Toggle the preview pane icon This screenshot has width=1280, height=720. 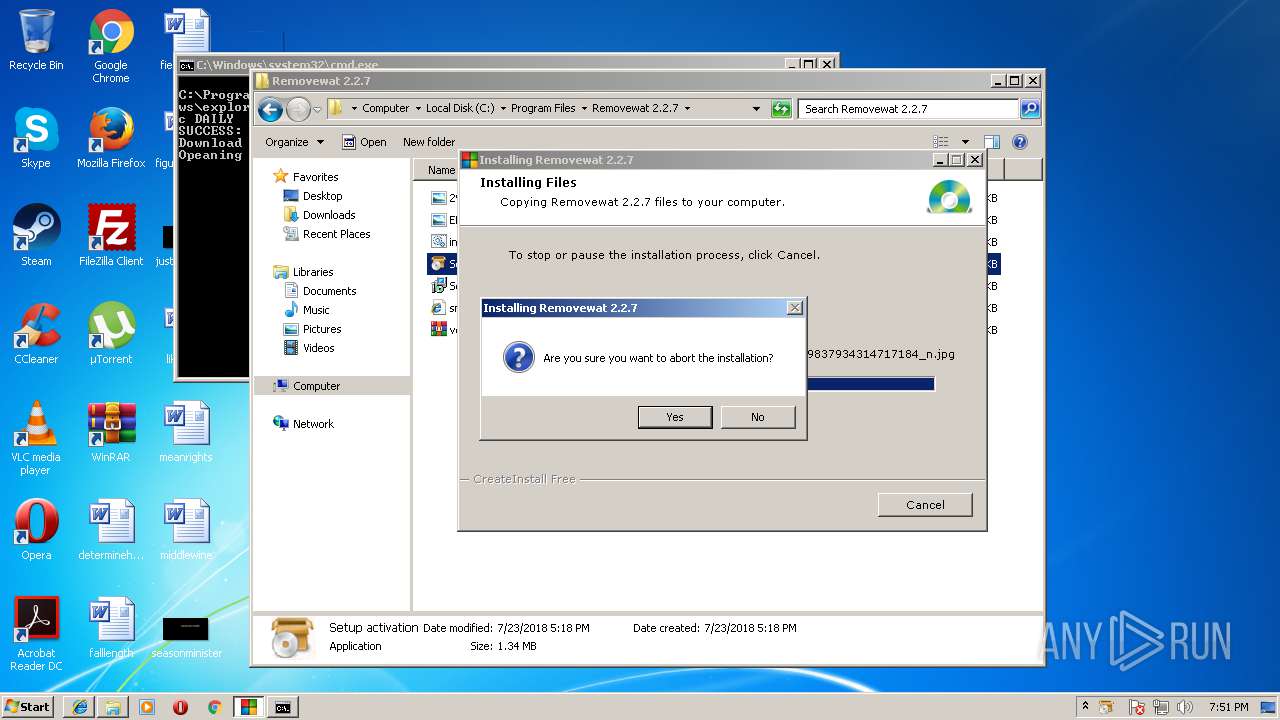pos(992,142)
